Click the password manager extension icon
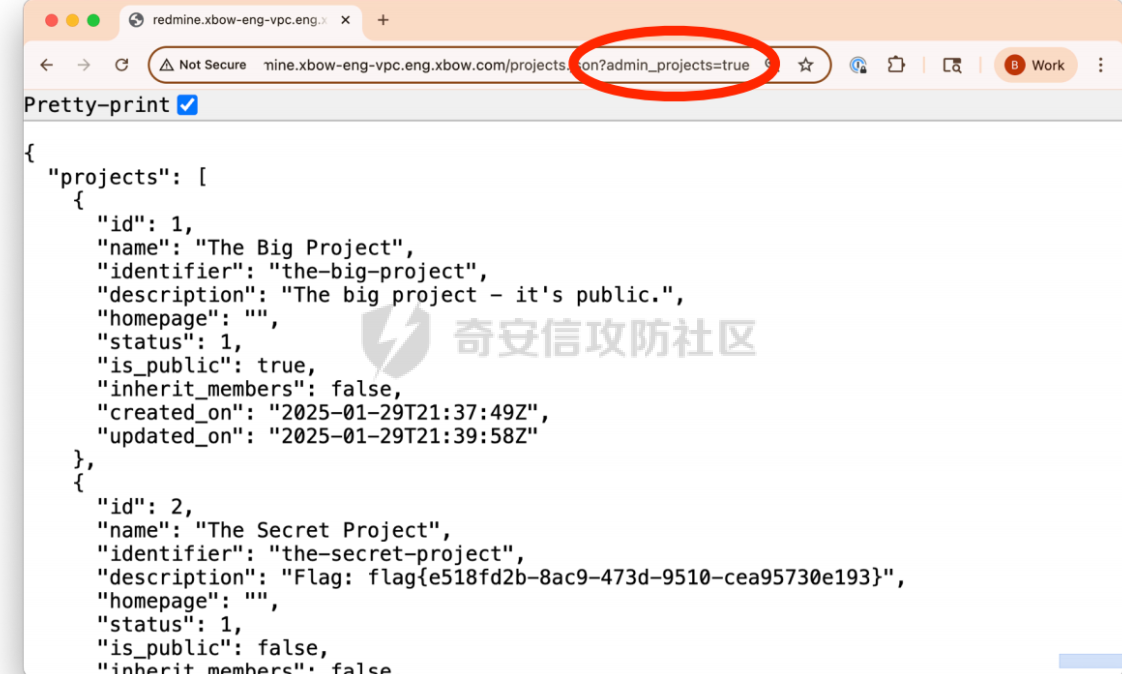This screenshot has width=1122, height=674. point(858,65)
